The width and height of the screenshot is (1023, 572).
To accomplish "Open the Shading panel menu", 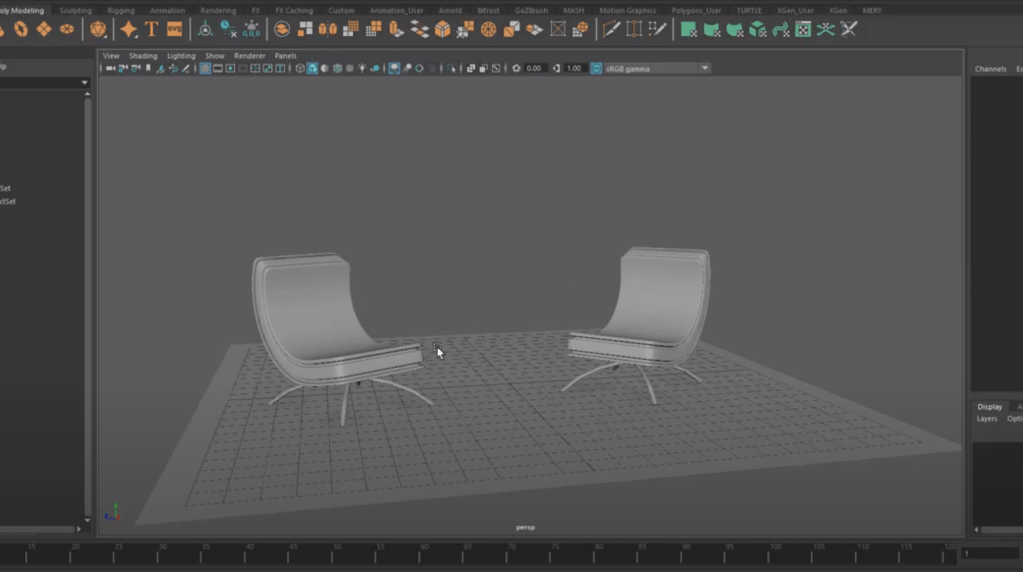I will point(143,56).
